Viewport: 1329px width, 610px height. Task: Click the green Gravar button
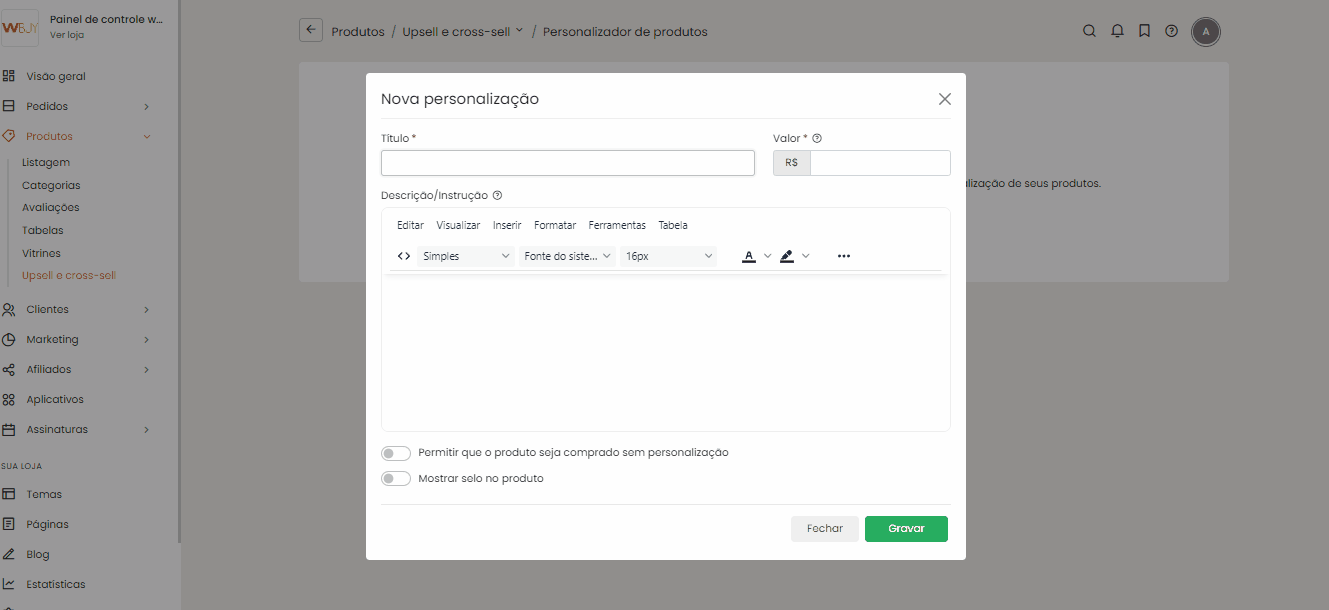point(906,529)
